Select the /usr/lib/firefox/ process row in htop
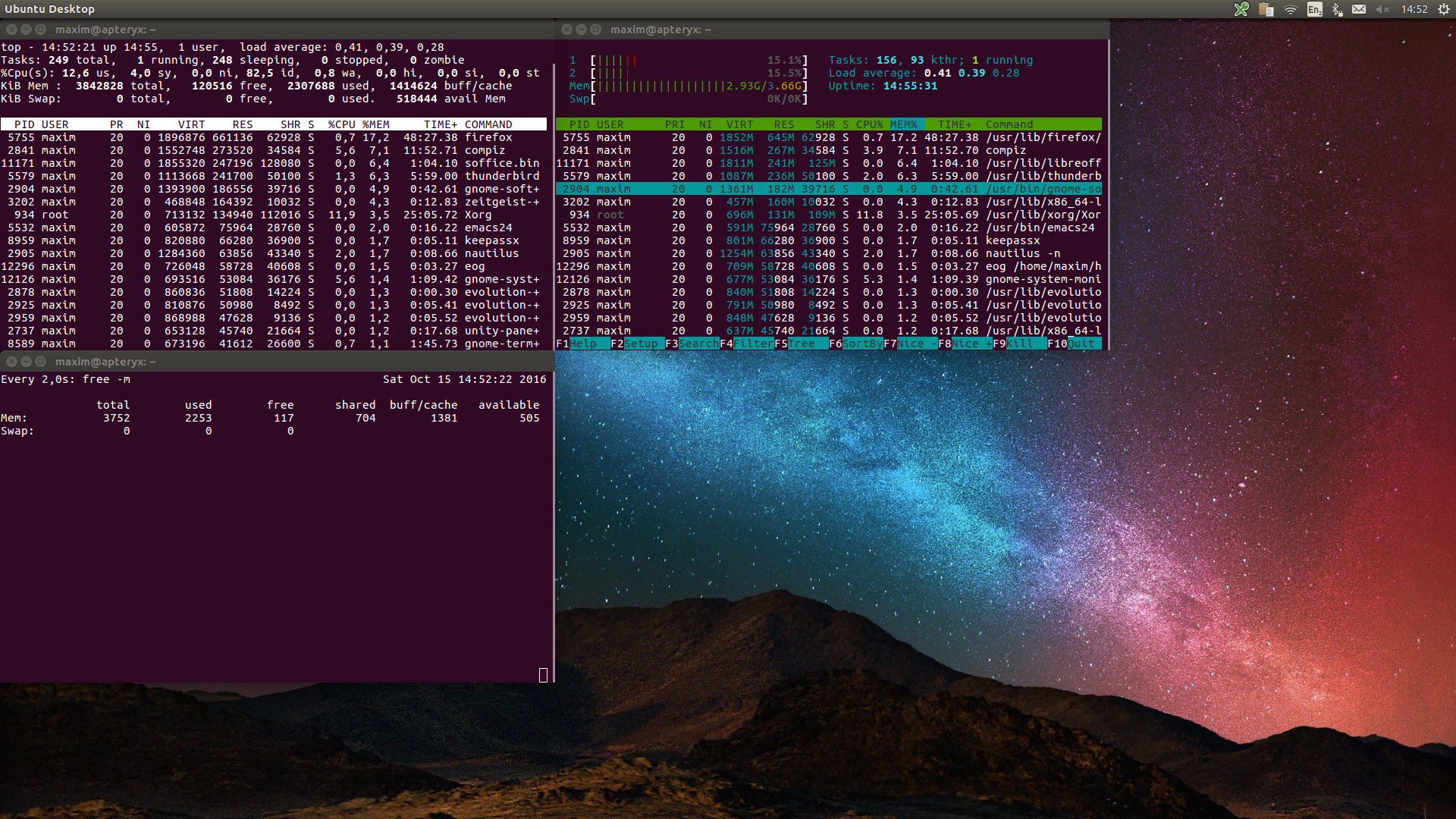Screen dimensions: 1456x819 coord(829,137)
